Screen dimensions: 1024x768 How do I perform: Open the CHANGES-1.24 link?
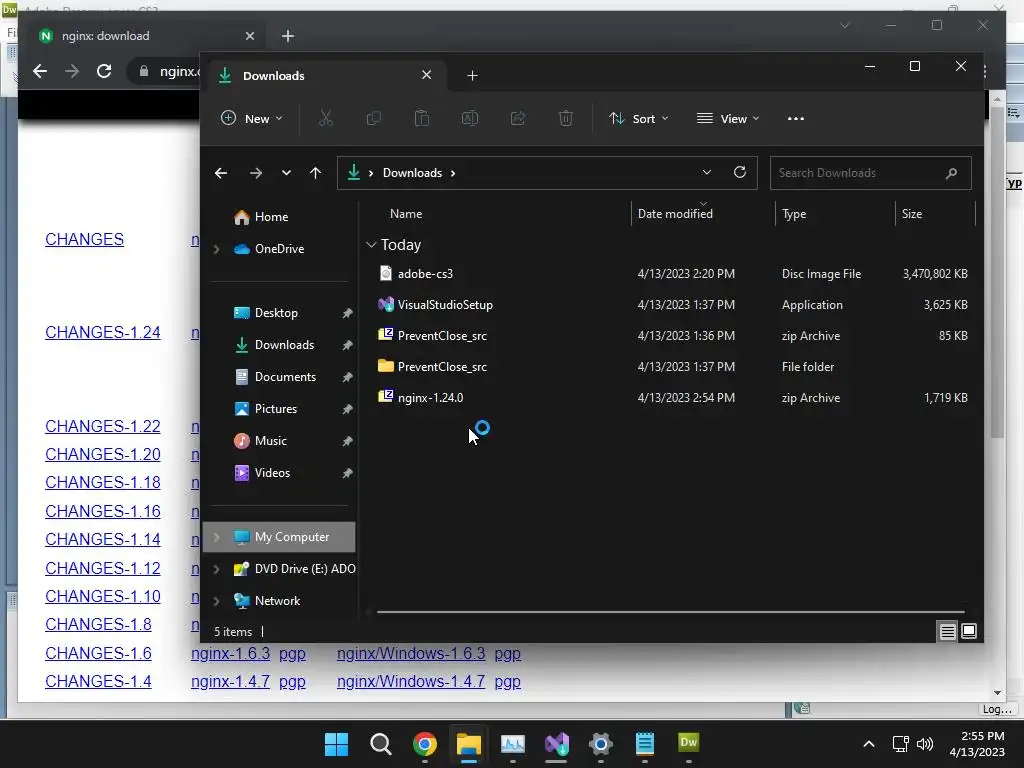(x=103, y=332)
